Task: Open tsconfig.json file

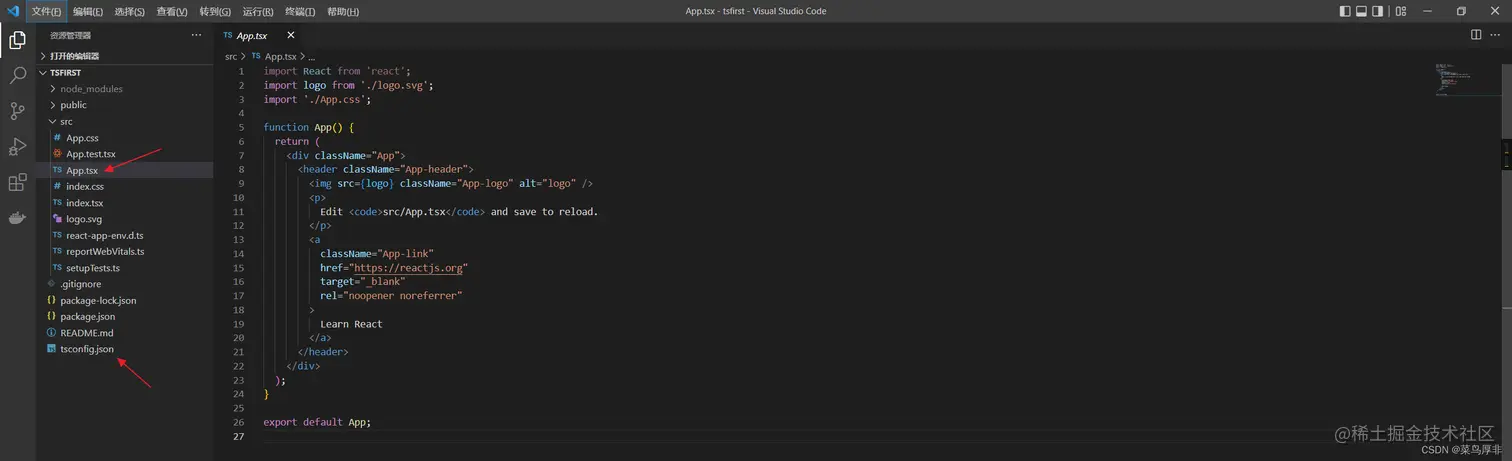Action: pos(125,349)
